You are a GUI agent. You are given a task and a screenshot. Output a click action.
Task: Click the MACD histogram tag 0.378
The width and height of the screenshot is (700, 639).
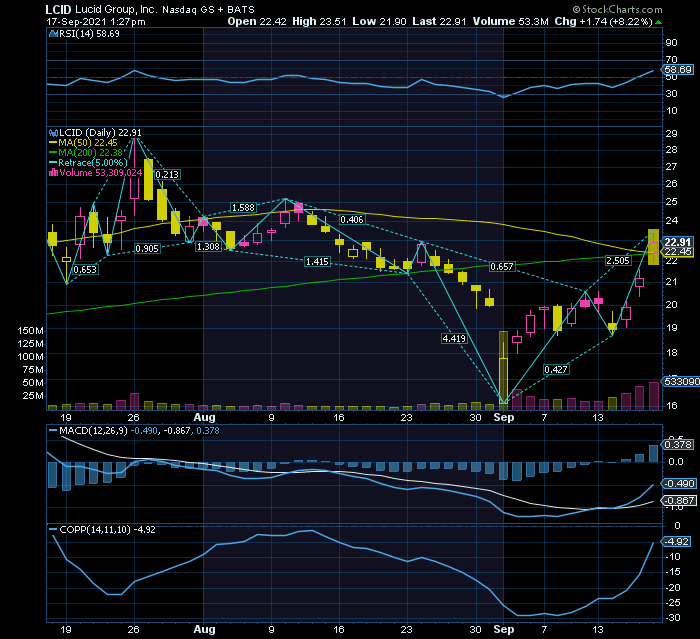[x=678, y=445]
